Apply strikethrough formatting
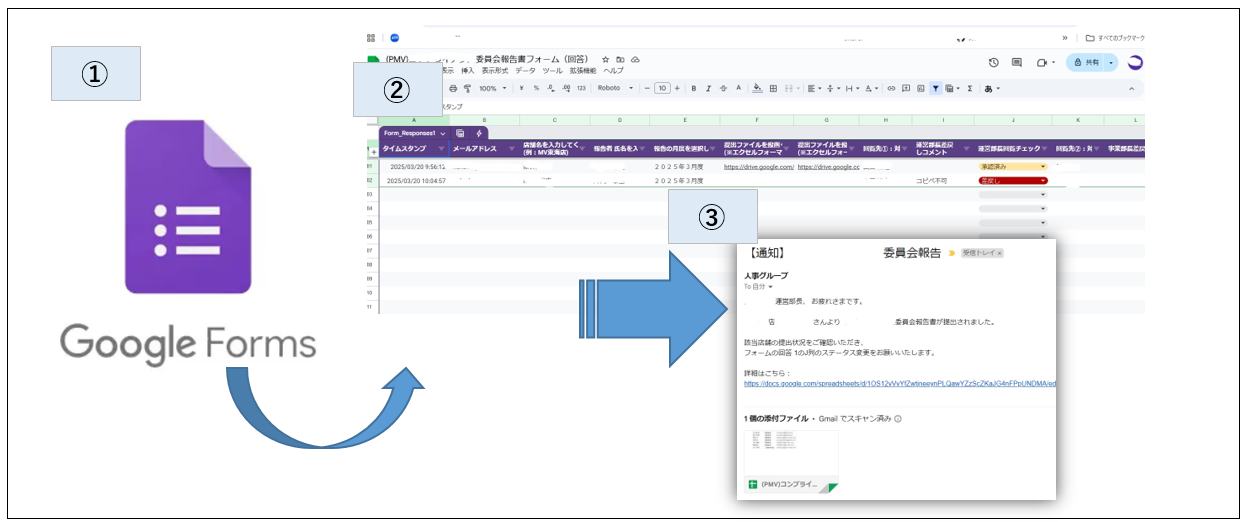This screenshot has width=1248, height=522. click(x=723, y=88)
